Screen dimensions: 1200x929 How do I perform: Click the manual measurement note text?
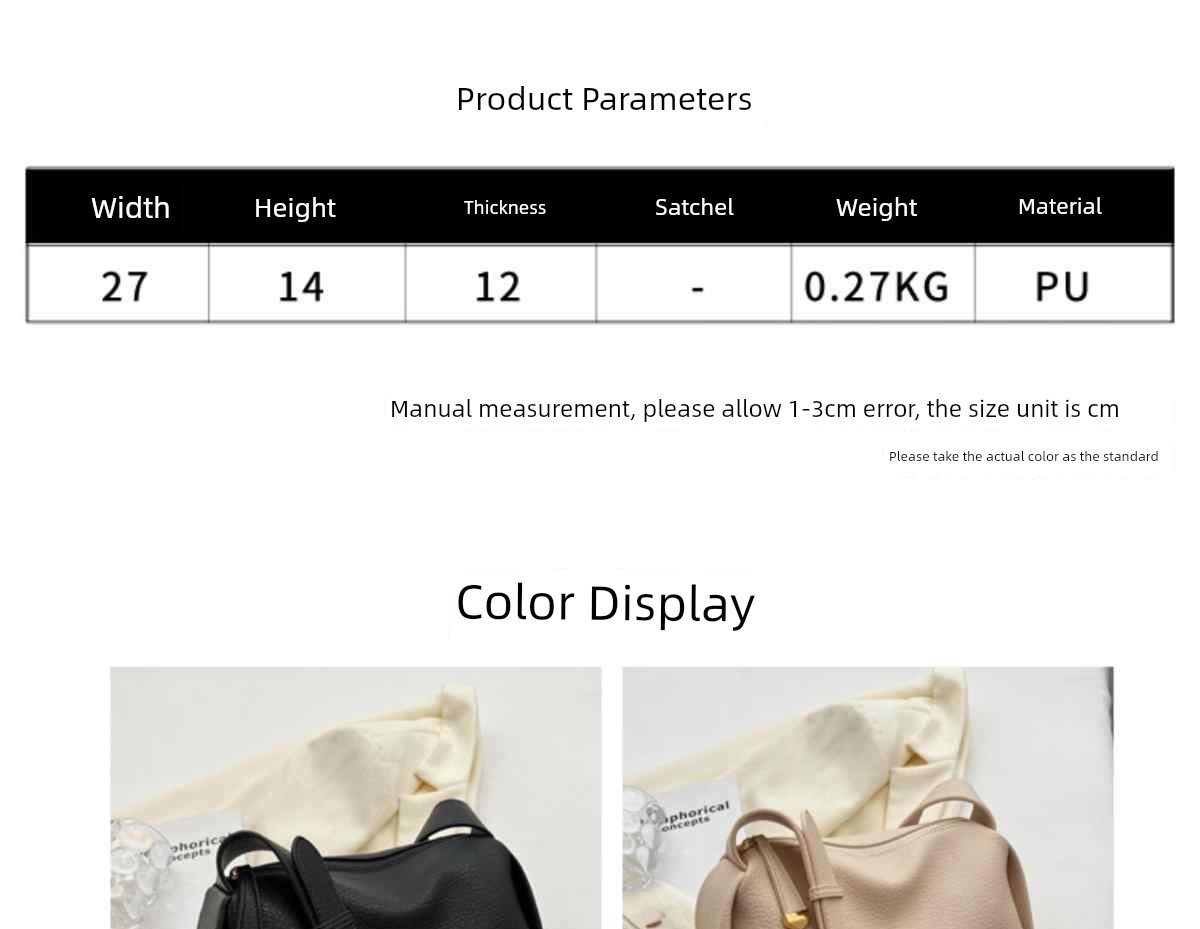(754, 409)
